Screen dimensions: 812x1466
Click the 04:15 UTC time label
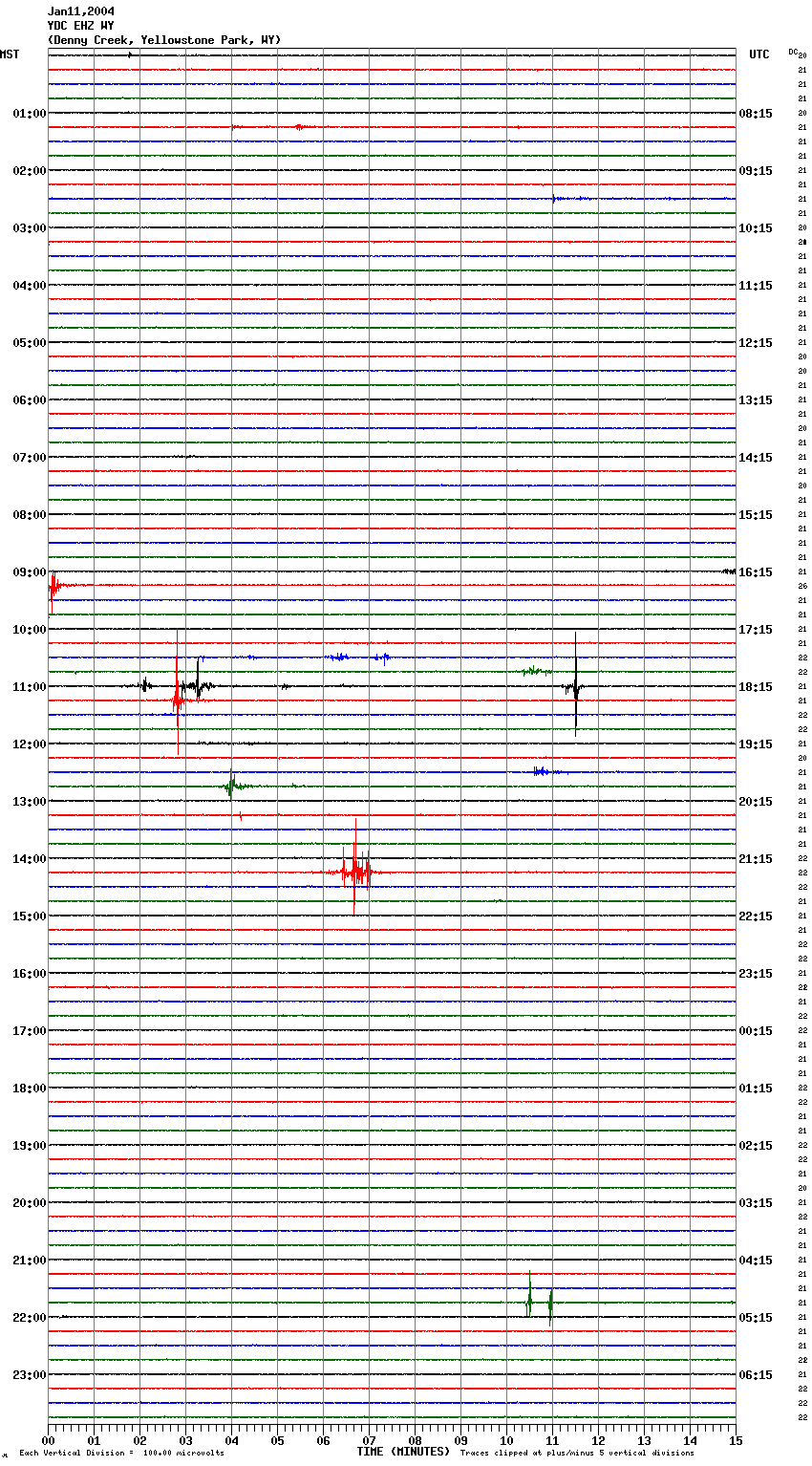click(756, 1261)
